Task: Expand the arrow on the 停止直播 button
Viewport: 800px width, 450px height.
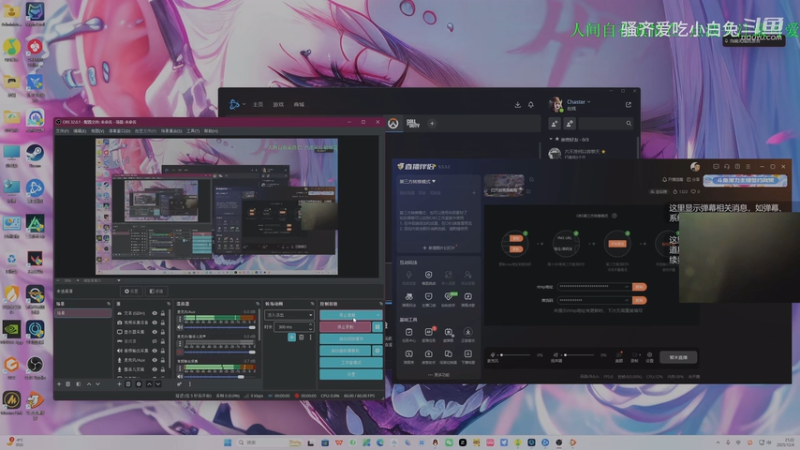Action: (378, 315)
